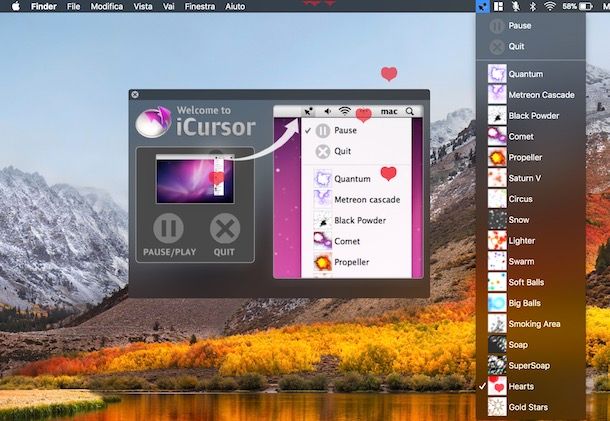Click the iCursor icon in the menu bar

pyautogui.click(x=482, y=6)
